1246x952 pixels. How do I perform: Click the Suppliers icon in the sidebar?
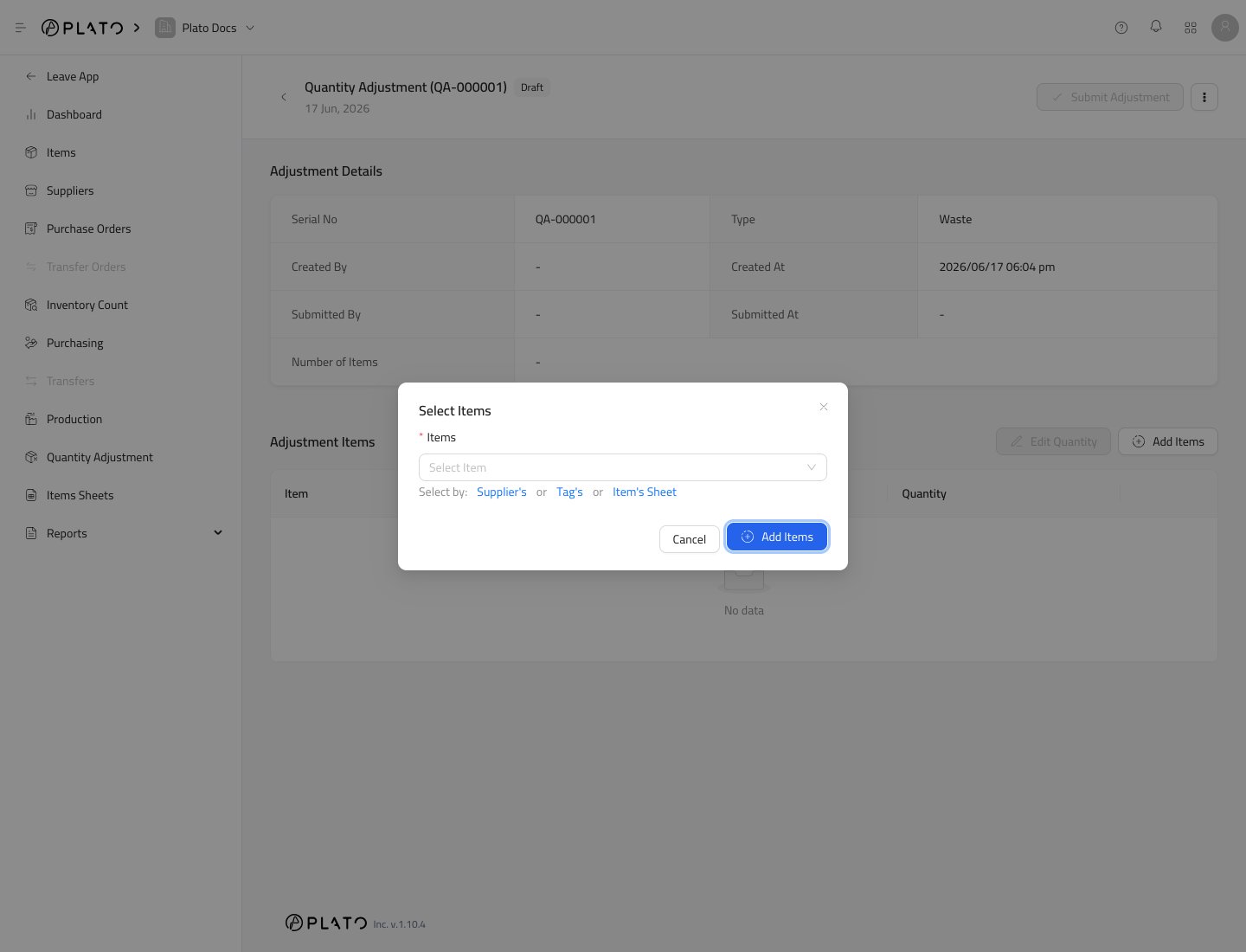tap(31, 190)
